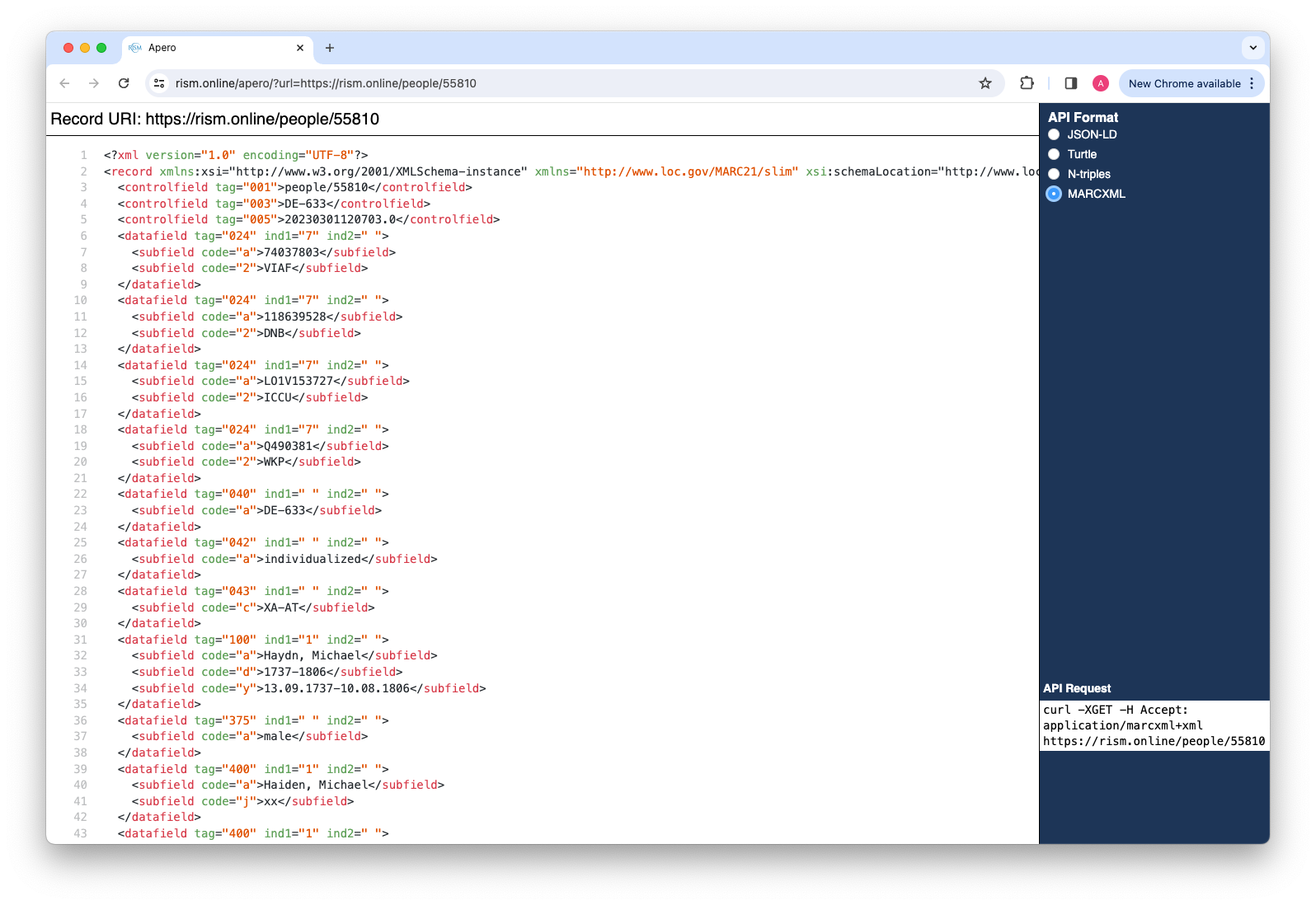Image resolution: width=1316 pixels, height=905 pixels.
Task: Click the DNB identifier '118639528'
Action: point(294,317)
